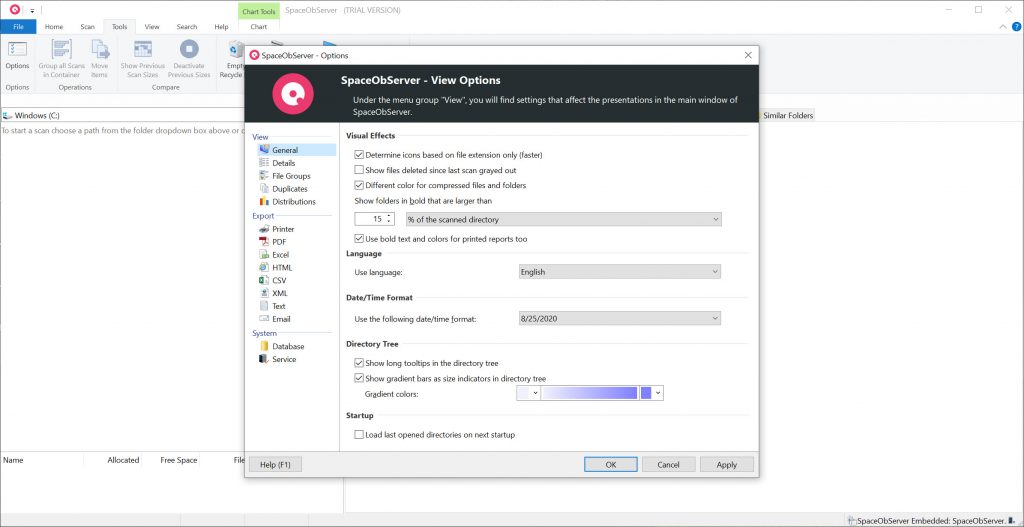The image size is (1024, 527).
Task: Enable load last opened directories on startup
Action: [359, 435]
